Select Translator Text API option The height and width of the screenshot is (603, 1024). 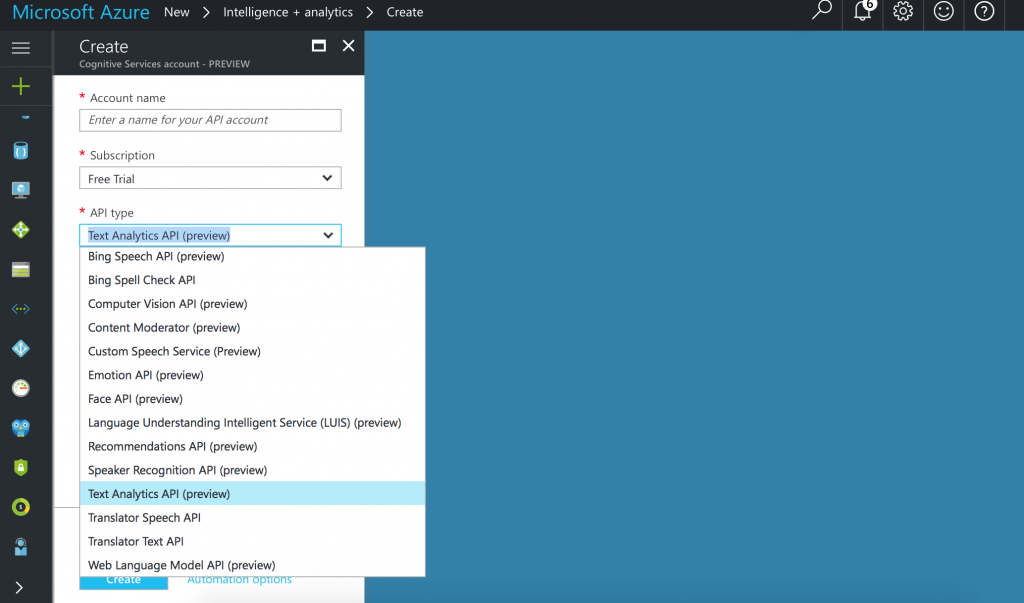pos(136,541)
